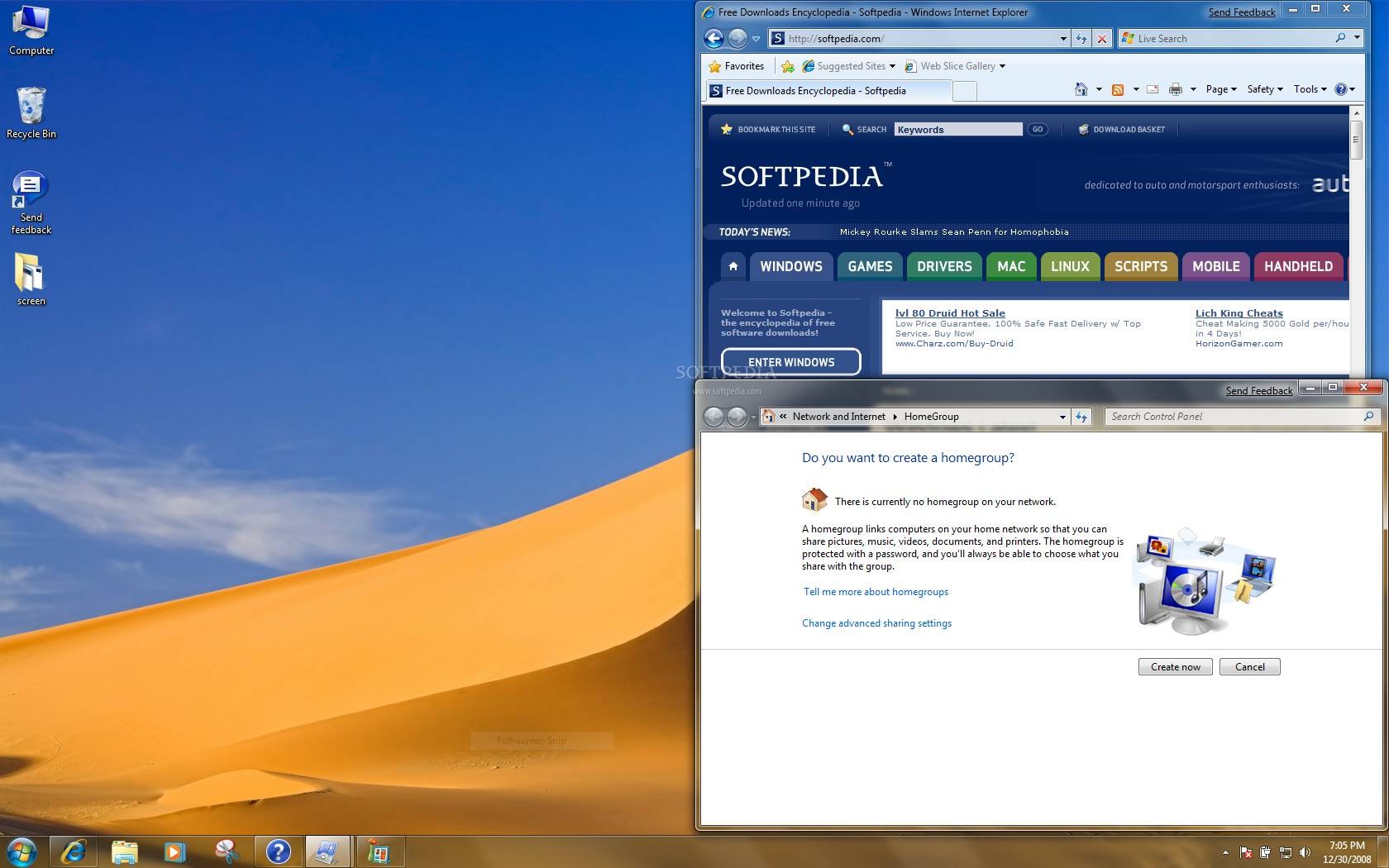
Task: Select the MOBILE category tab
Action: [x=1215, y=266]
